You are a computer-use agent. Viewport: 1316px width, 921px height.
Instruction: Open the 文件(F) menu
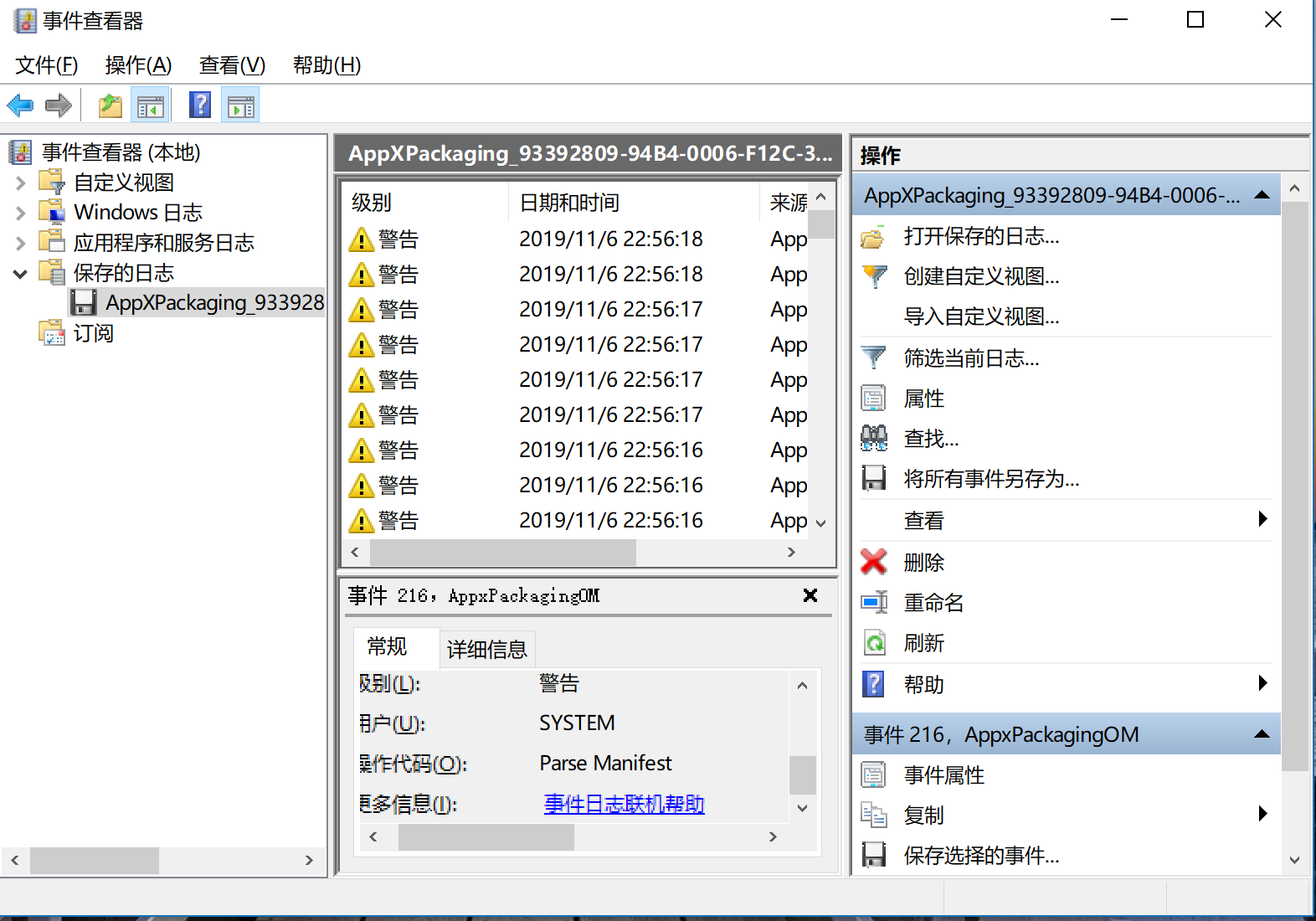tap(47, 65)
